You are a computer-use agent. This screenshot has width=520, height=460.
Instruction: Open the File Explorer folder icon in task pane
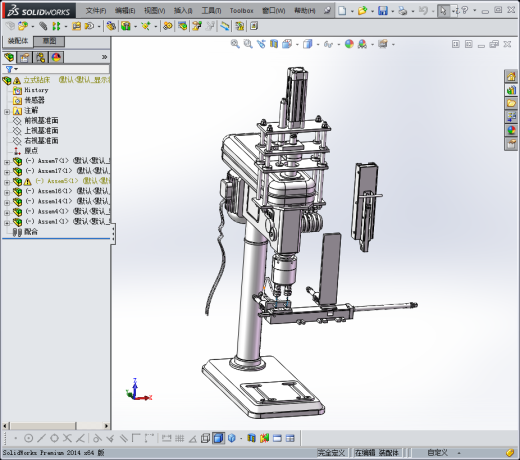[511, 103]
